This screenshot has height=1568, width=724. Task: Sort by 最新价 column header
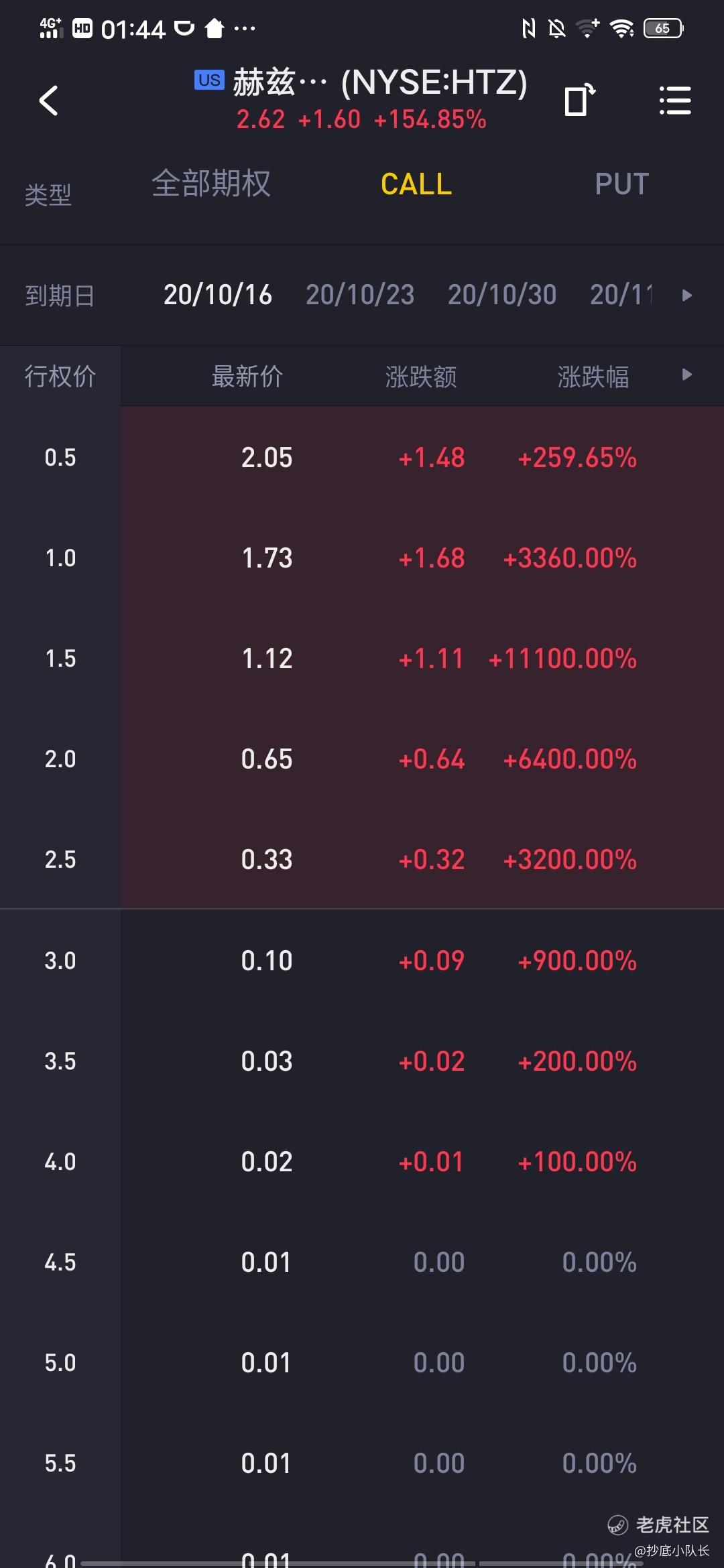click(247, 377)
